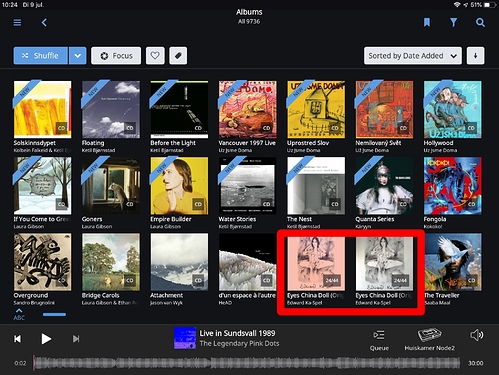Open the gray Eyes China Doll album
Viewport: 499px width, 375px height.
click(x=384, y=263)
